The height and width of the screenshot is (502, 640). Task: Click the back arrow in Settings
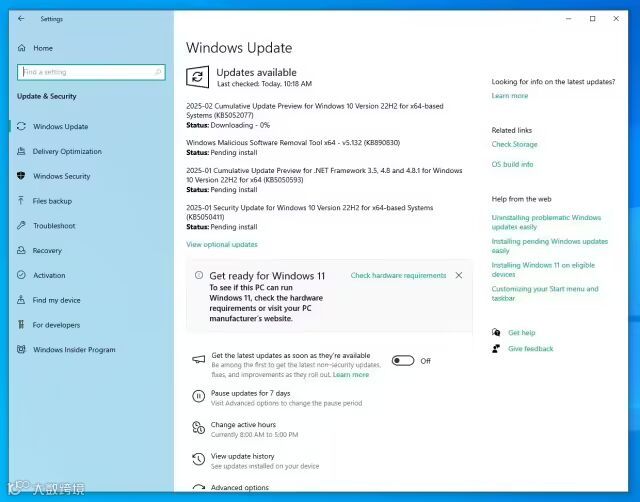[21, 19]
